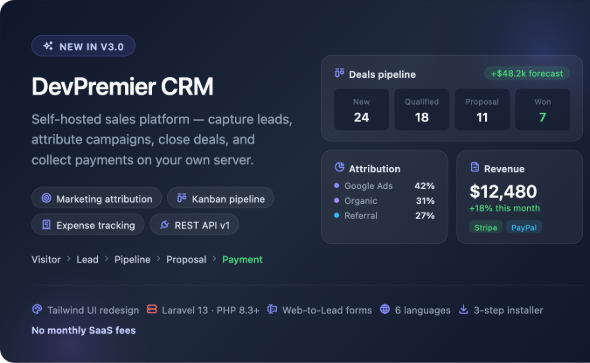This screenshot has width=590, height=363.
Task: Select the Expense tracking chip
Action: point(88,225)
